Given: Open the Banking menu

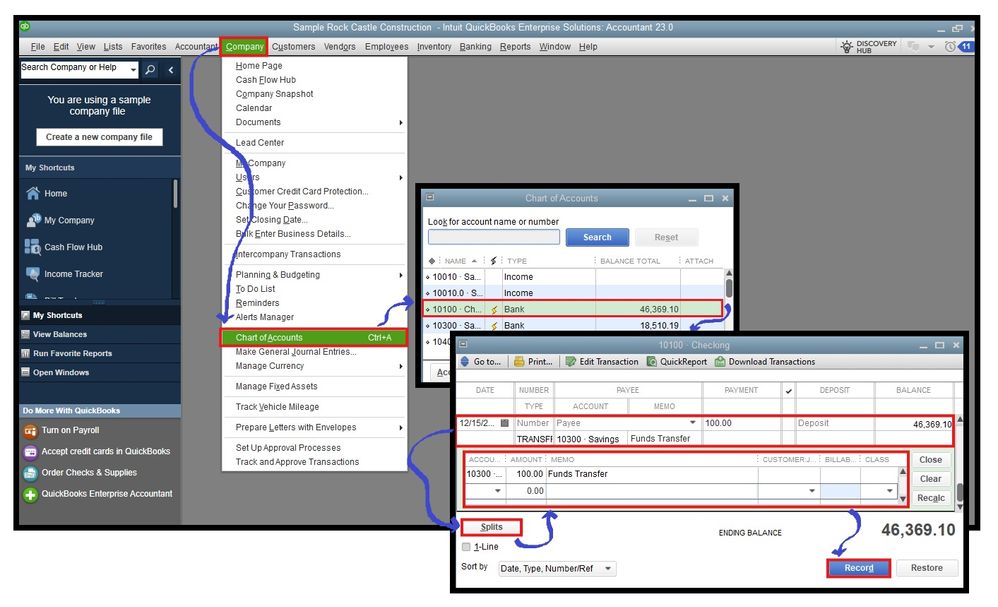Looking at the screenshot, I should pos(475,46).
